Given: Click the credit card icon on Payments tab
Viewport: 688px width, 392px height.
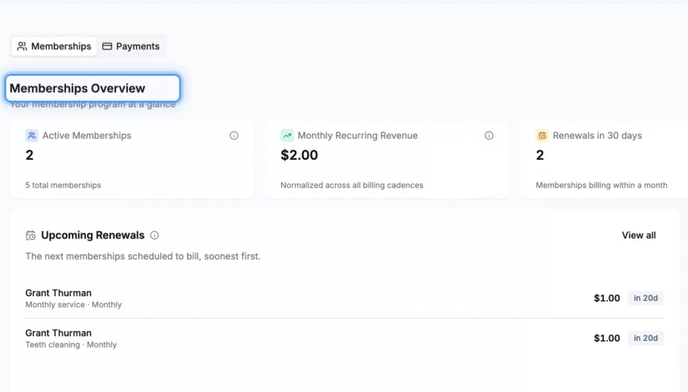Looking at the screenshot, I should coord(107,46).
